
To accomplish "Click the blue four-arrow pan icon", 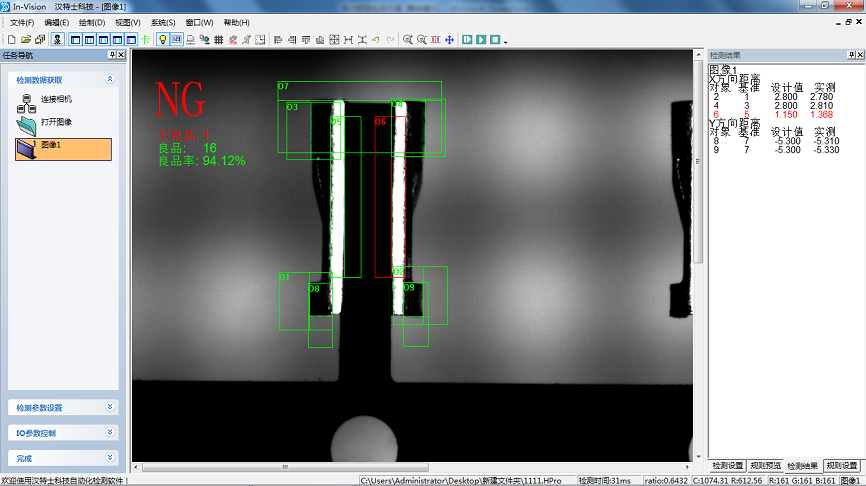I will click(449, 40).
